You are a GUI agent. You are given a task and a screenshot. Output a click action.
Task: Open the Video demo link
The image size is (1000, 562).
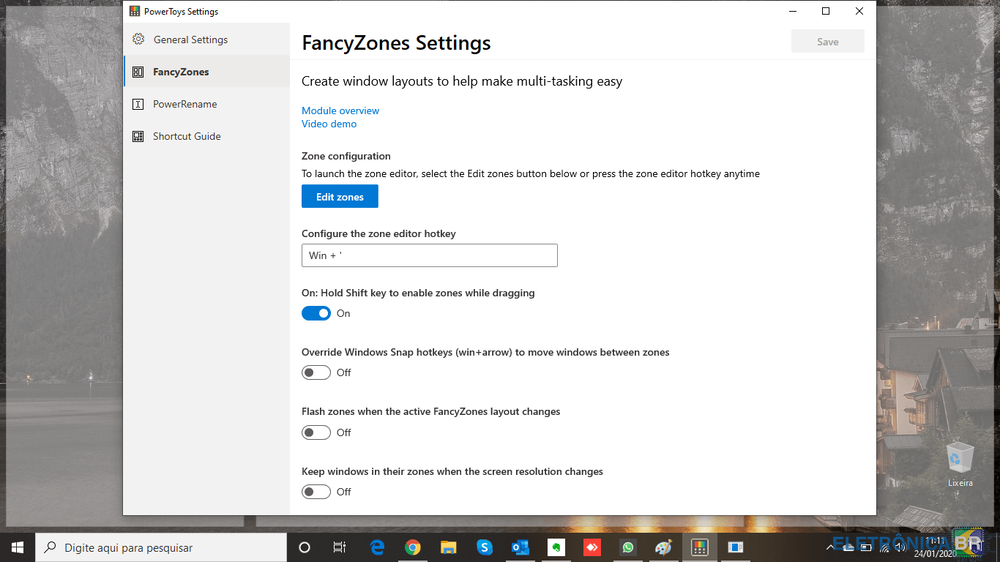point(329,124)
